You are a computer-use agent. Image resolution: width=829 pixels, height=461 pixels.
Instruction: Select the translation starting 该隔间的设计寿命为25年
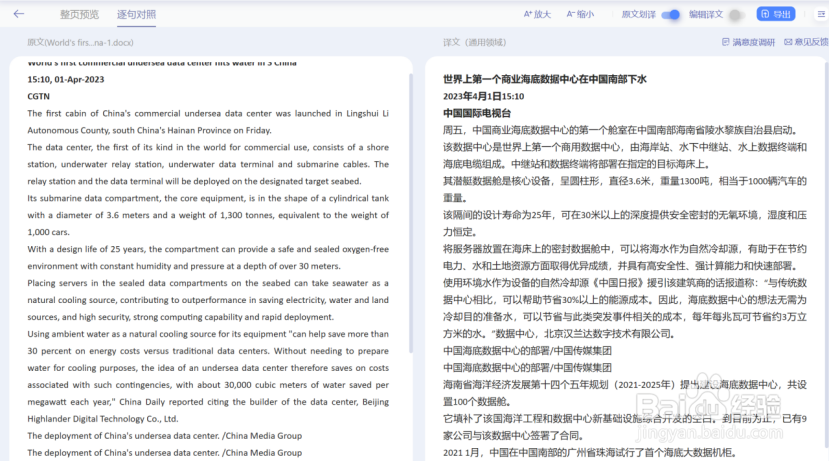click(625, 223)
